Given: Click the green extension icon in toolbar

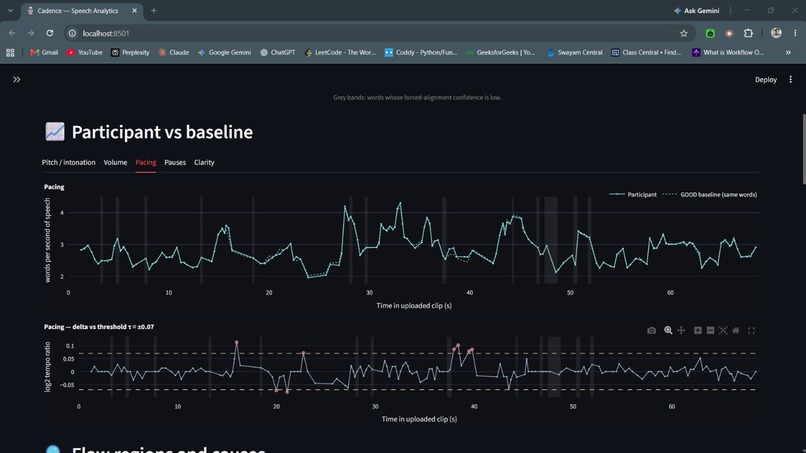Looking at the screenshot, I should pyautogui.click(x=710, y=33).
